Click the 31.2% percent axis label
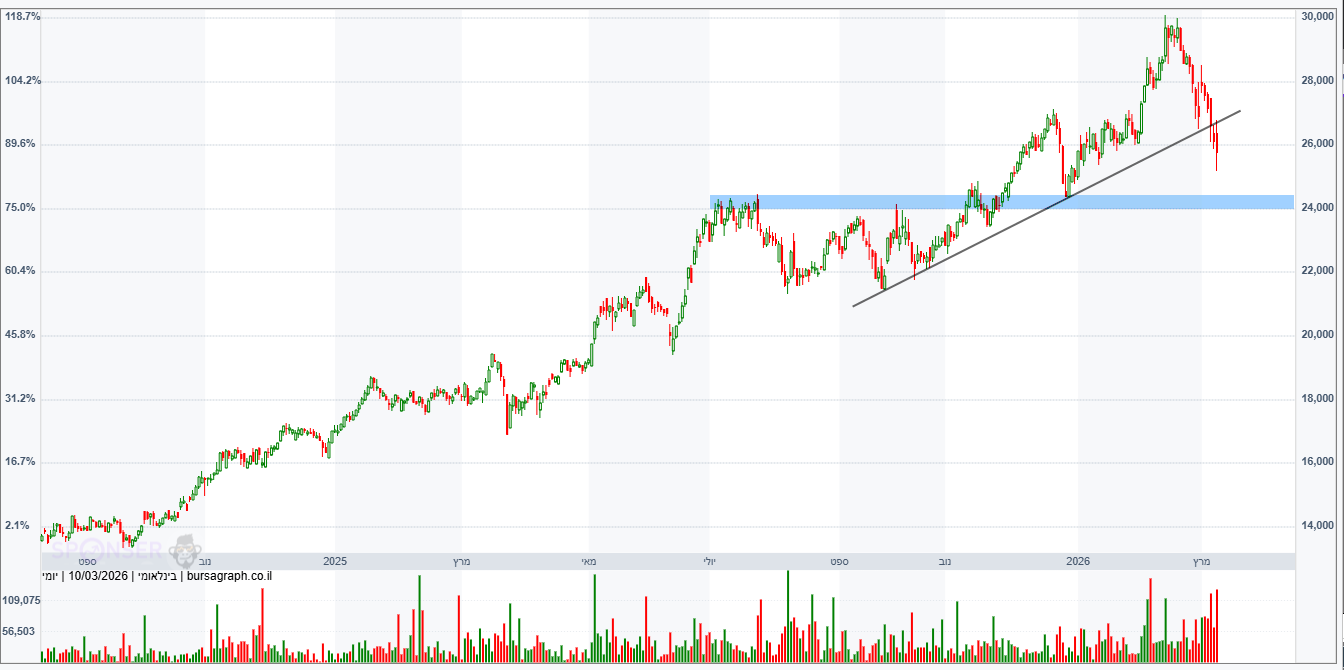The width and height of the screenshot is (1344, 670). 22,399
